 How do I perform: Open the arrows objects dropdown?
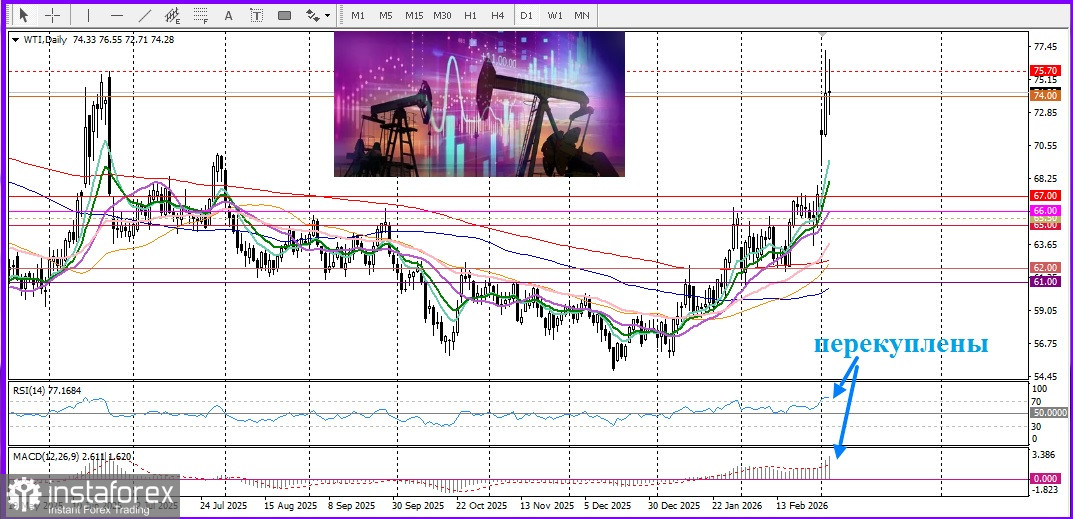[x=318, y=15]
